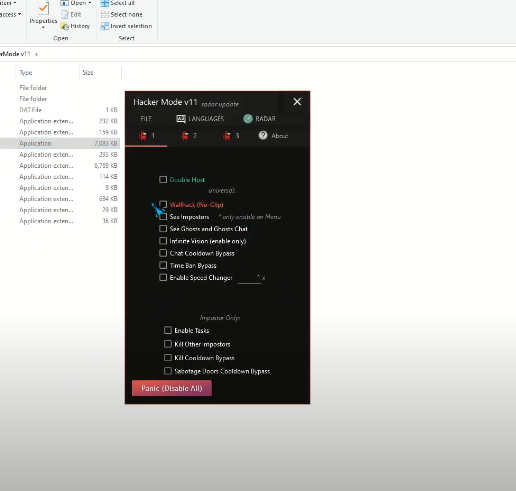Select Application extension 29 KB row

point(60,210)
